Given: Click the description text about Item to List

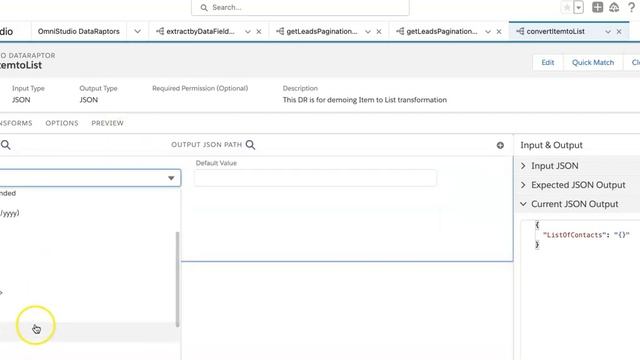Looking at the screenshot, I should point(364,100).
